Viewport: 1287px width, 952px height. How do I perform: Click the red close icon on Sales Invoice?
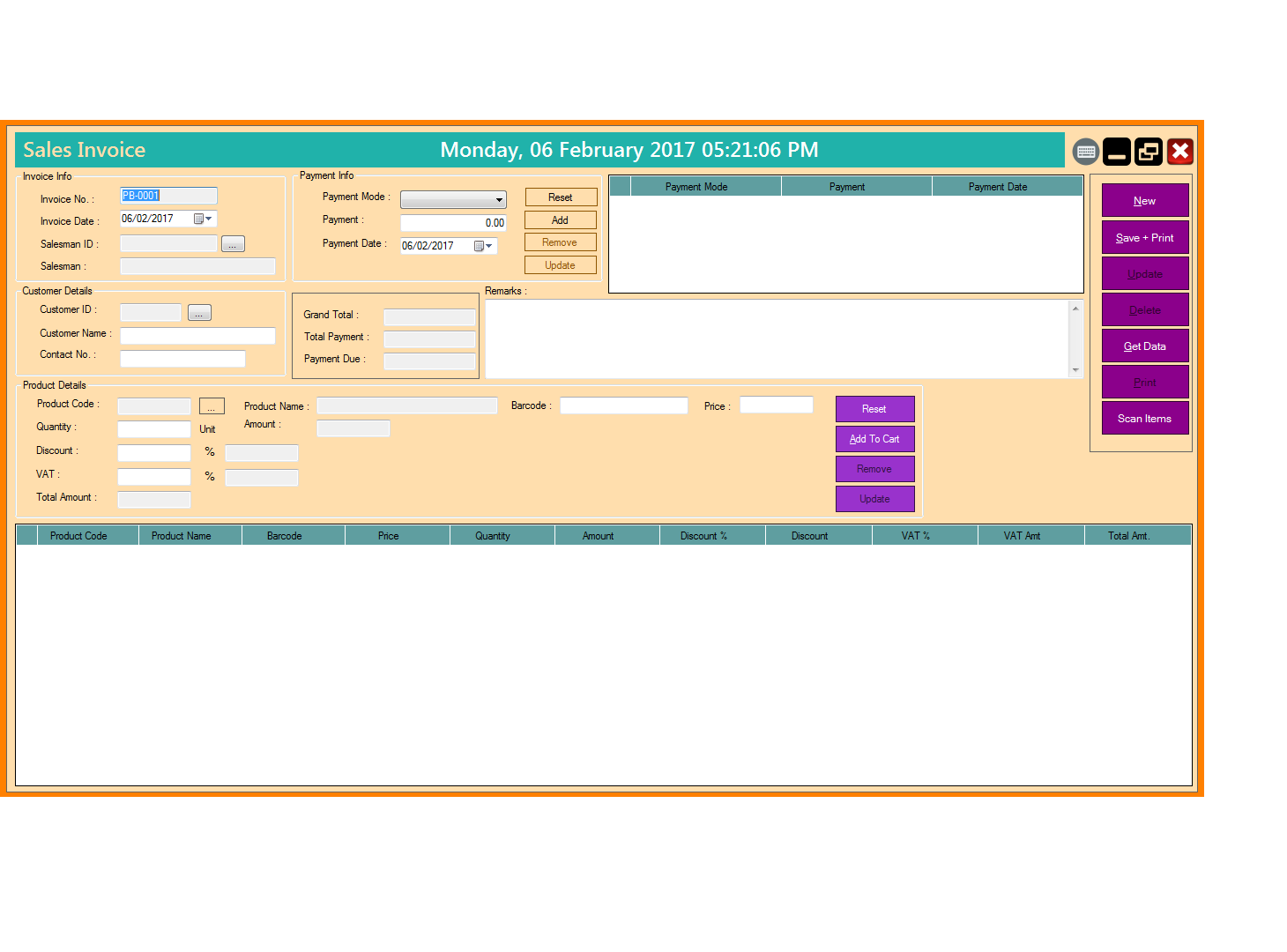click(1180, 151)
